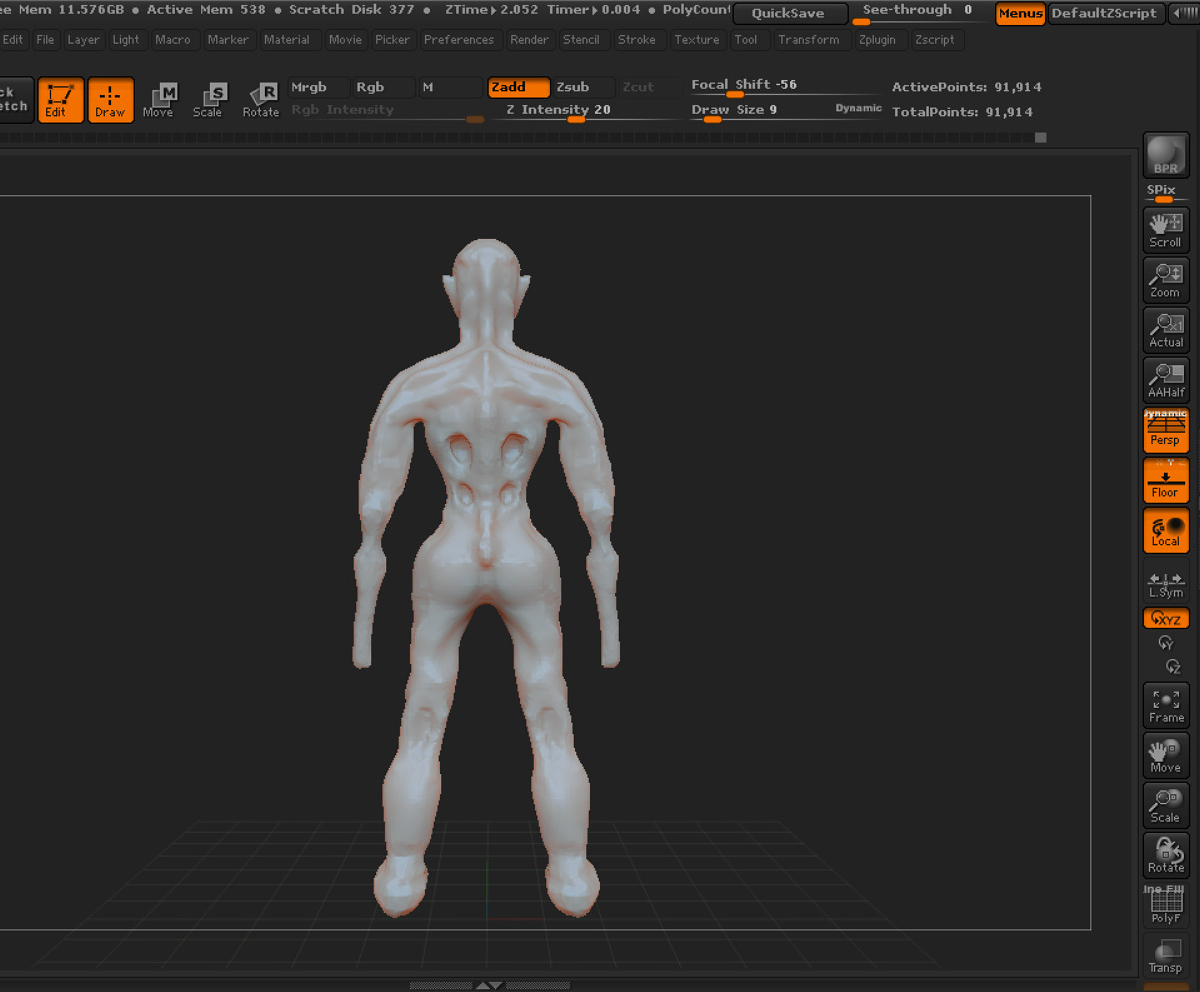This screenshot has height=992, width=1200.
Task: Click the QuickSave button
Action: point(789,14)
